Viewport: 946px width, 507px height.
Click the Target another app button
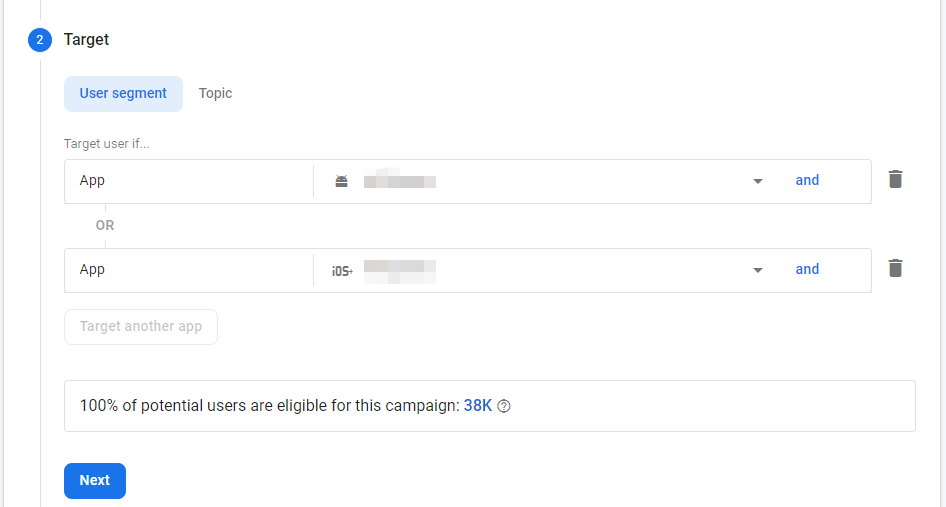click(x=141, y=327)
